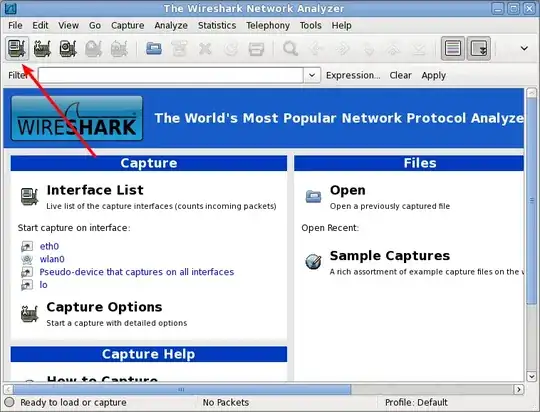Click inside the display filter input field
Image resolution: width=540 pixels, height=412 pixels.
click(x=170, y=75)
